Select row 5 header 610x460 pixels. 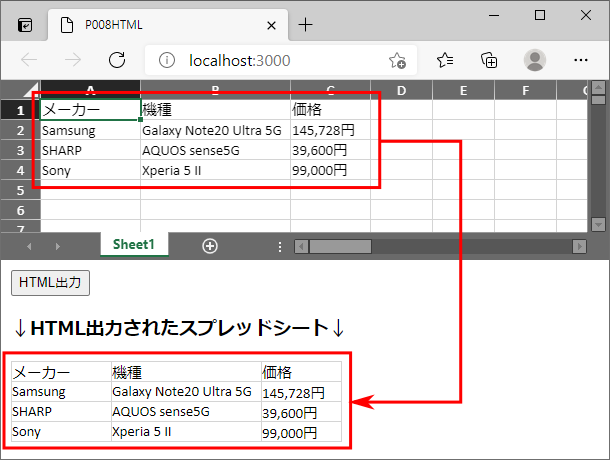pos(21,190)
